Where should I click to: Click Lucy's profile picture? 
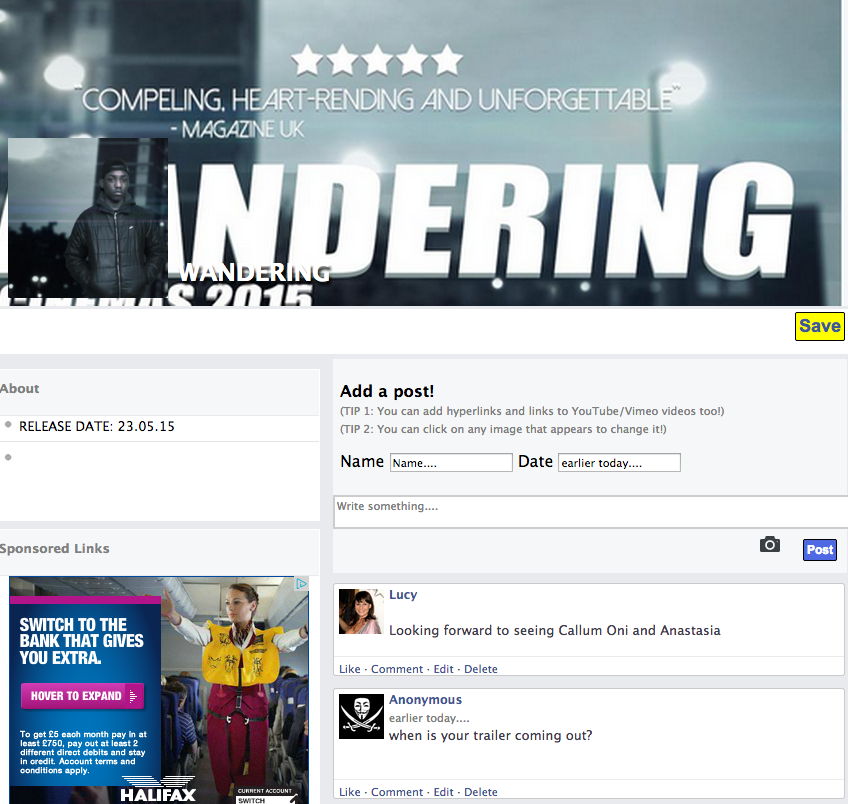361,612
